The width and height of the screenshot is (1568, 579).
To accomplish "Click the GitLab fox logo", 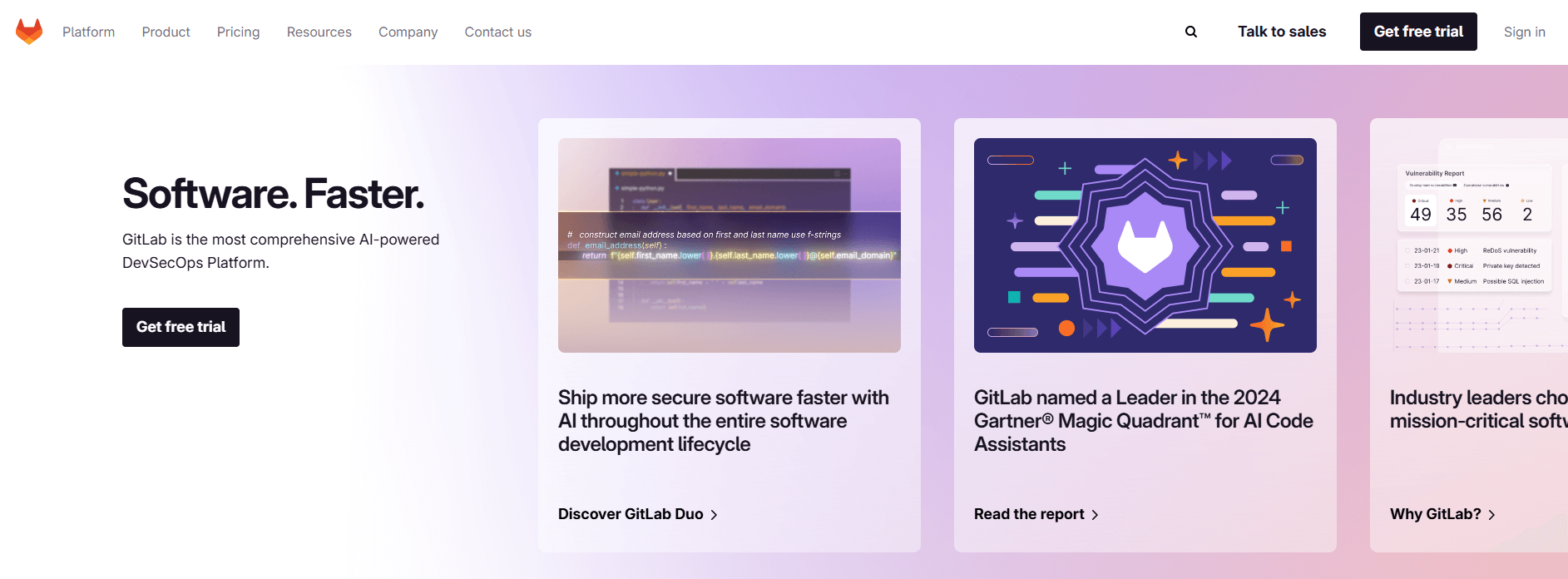I will (29, 32).
